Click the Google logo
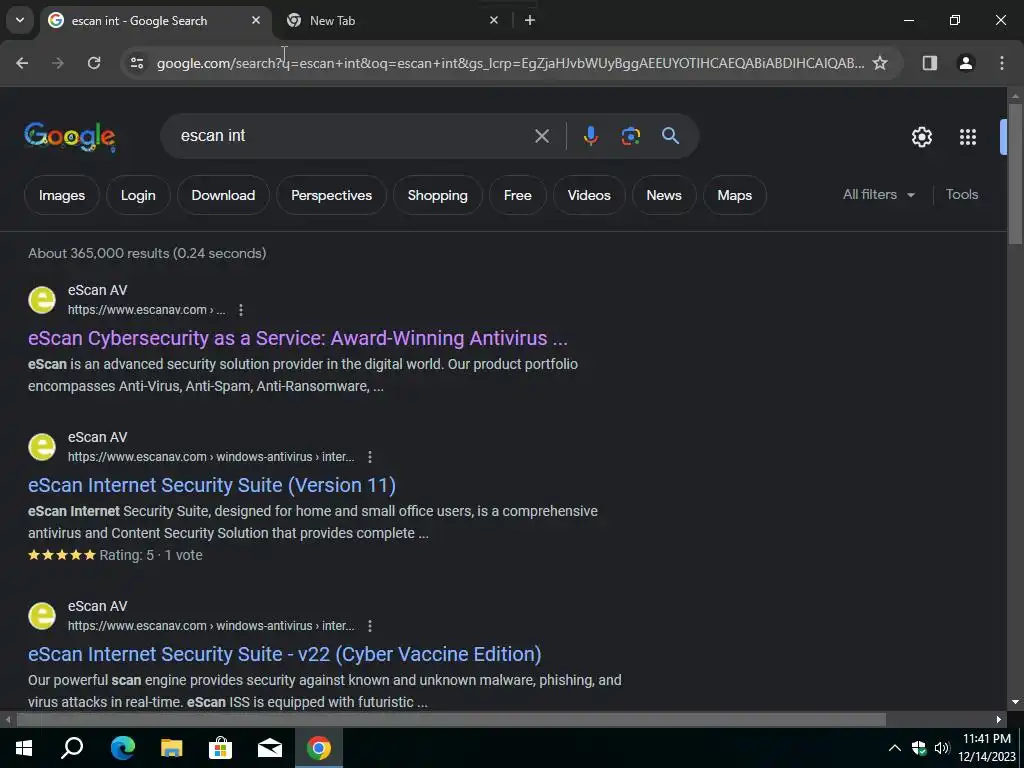The image size is (1024, 768). 70,136
